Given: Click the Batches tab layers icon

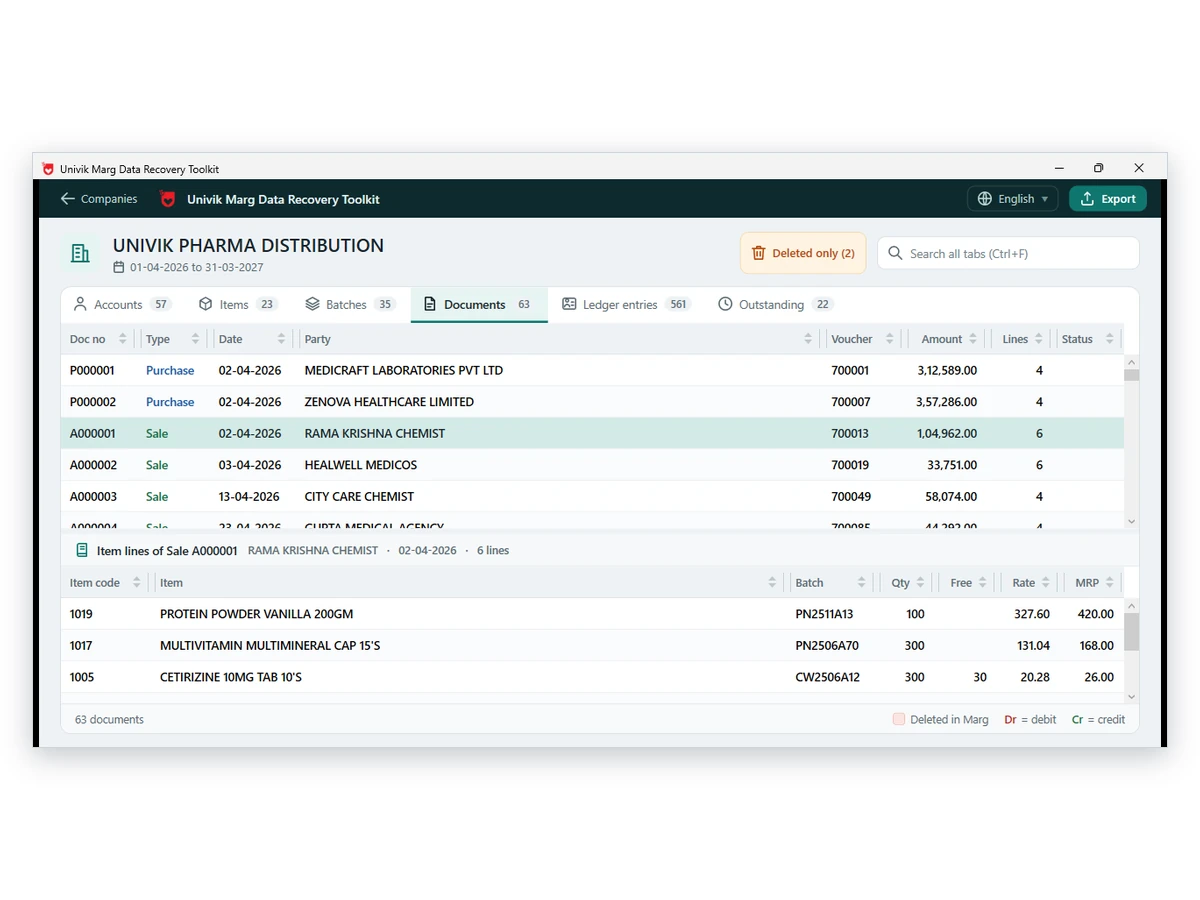Looking at the screenshot, I should [312, 304].
